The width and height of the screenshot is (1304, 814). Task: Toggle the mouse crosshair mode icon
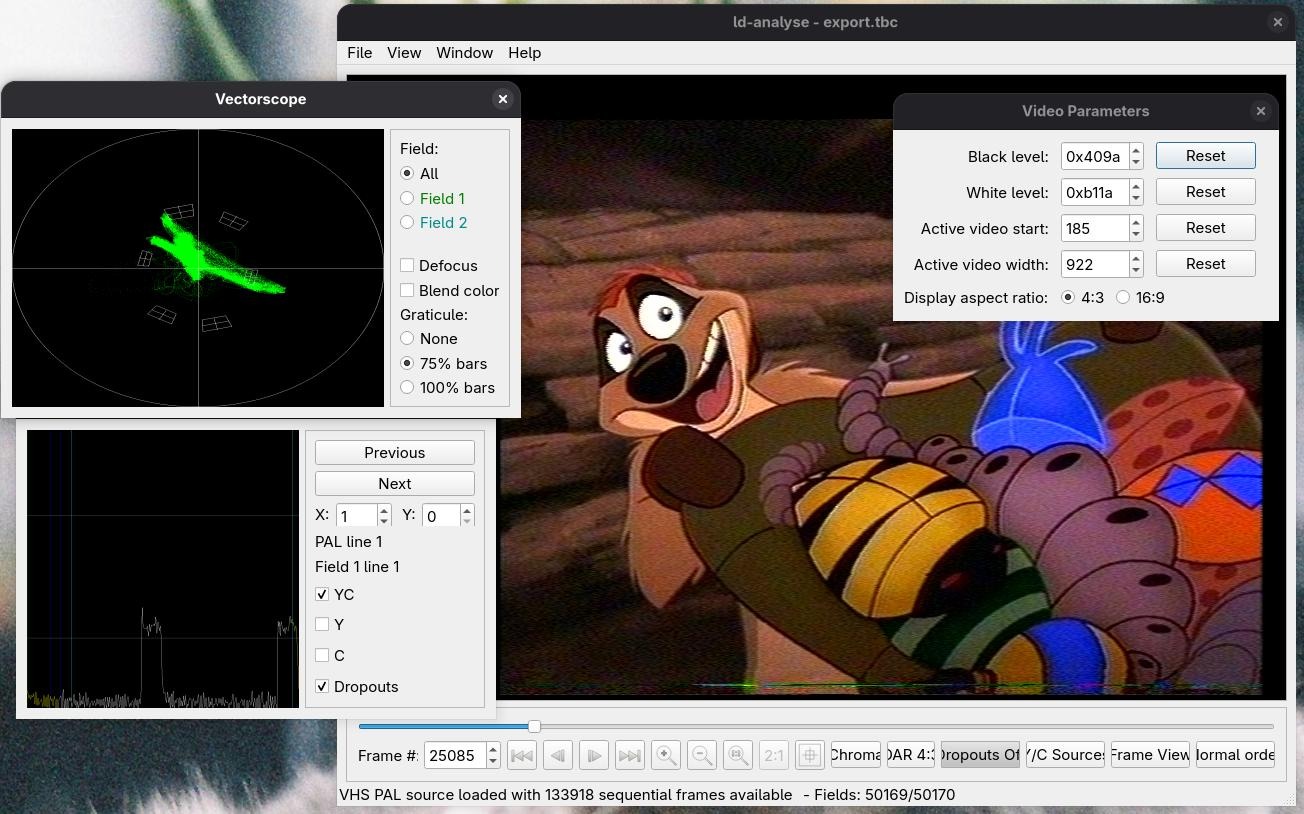coord(810,755)
